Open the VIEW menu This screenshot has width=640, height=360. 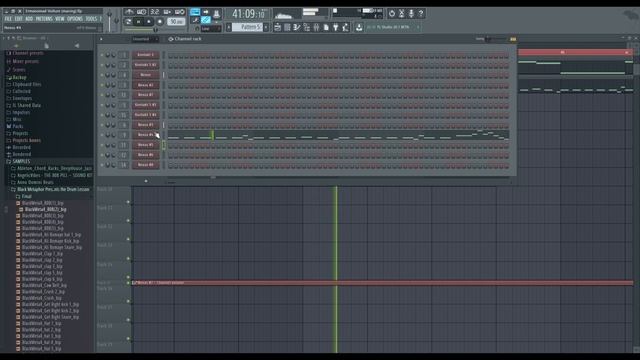pyautogui.click(x=60, y=19)
